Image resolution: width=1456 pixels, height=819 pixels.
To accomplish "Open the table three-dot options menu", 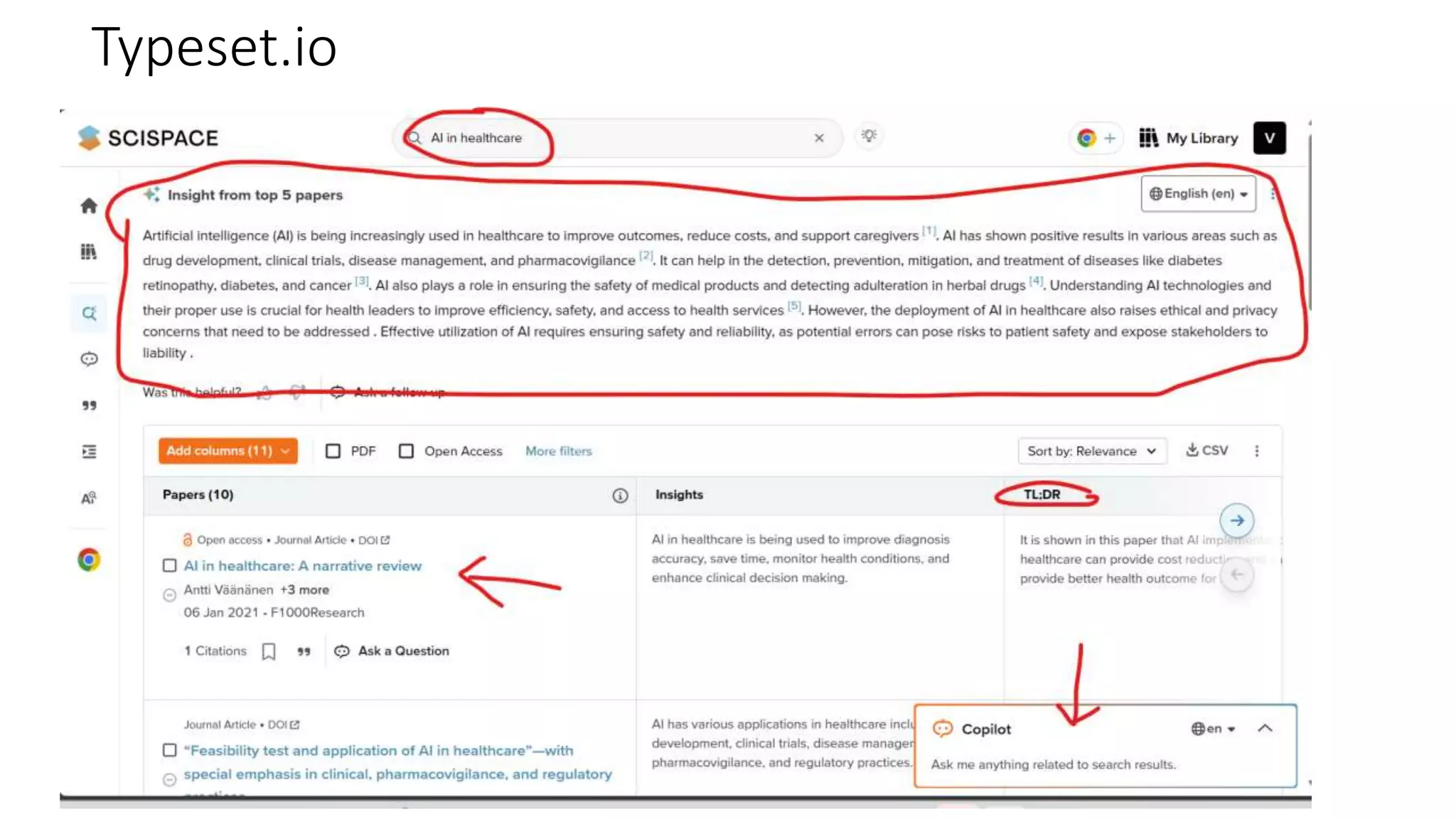I will pyautogui.click(x=1257, y=451).
